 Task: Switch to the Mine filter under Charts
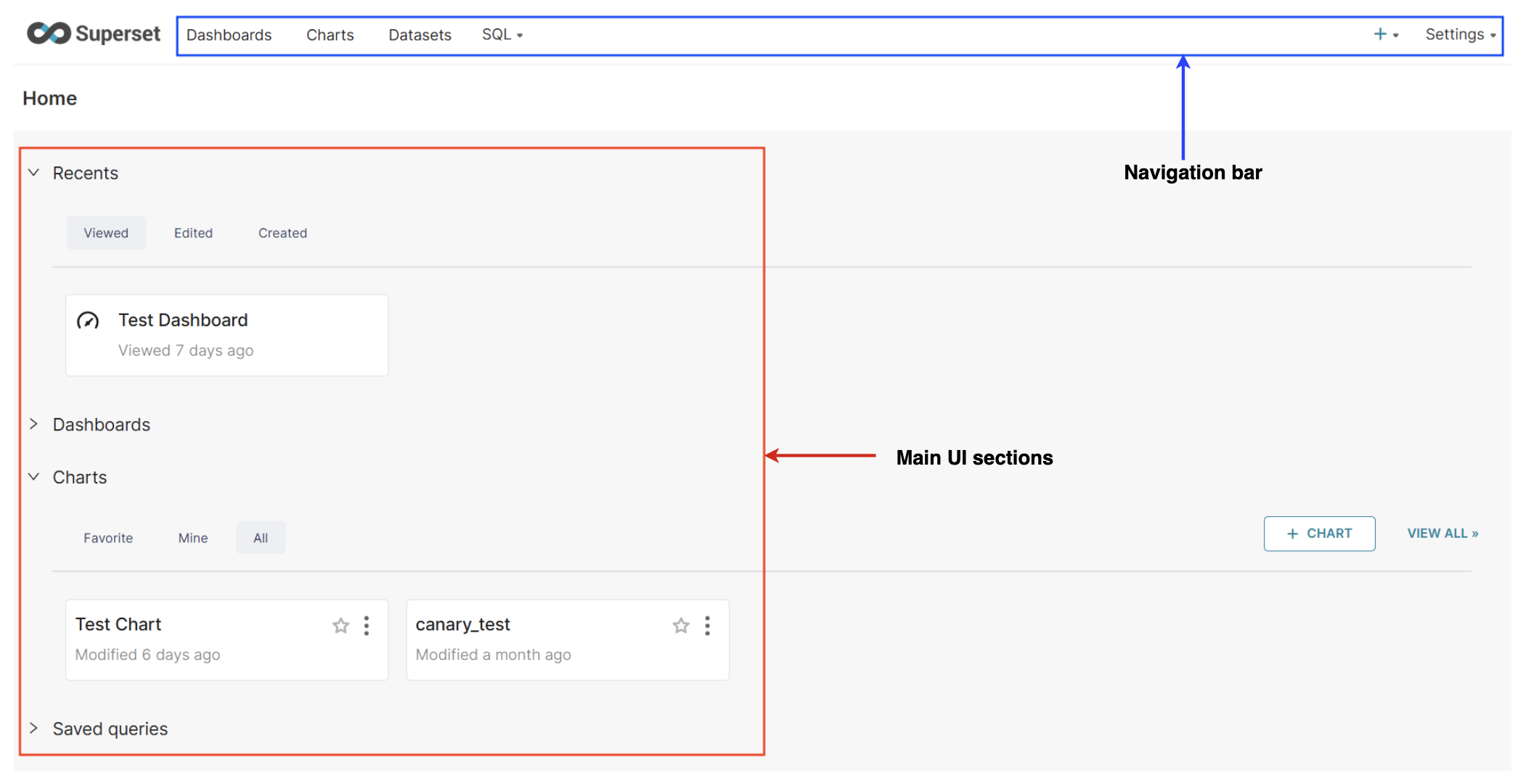click(x=192, y=537)
